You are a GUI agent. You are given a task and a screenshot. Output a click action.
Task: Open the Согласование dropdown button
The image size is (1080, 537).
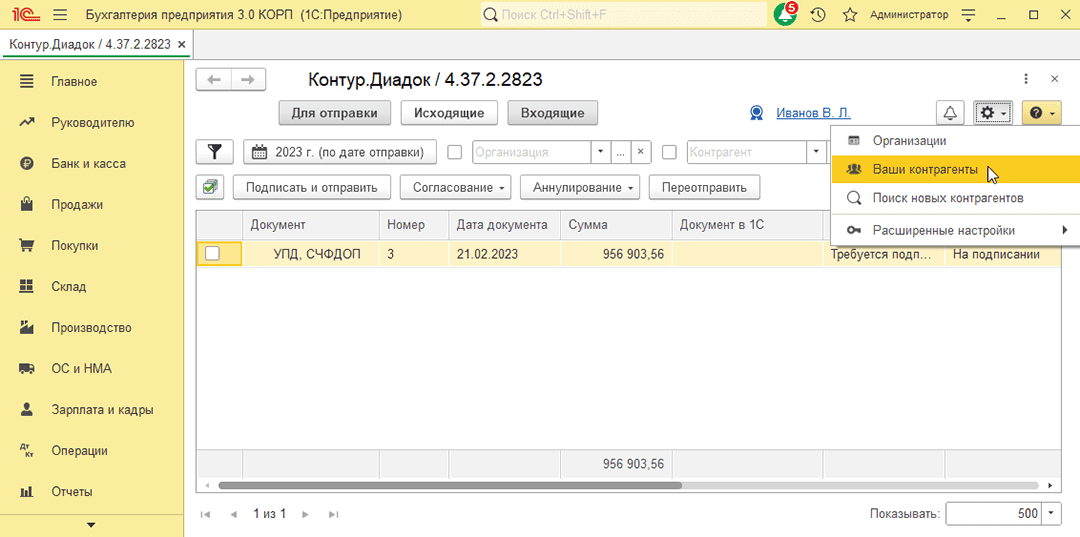(455, 187)
